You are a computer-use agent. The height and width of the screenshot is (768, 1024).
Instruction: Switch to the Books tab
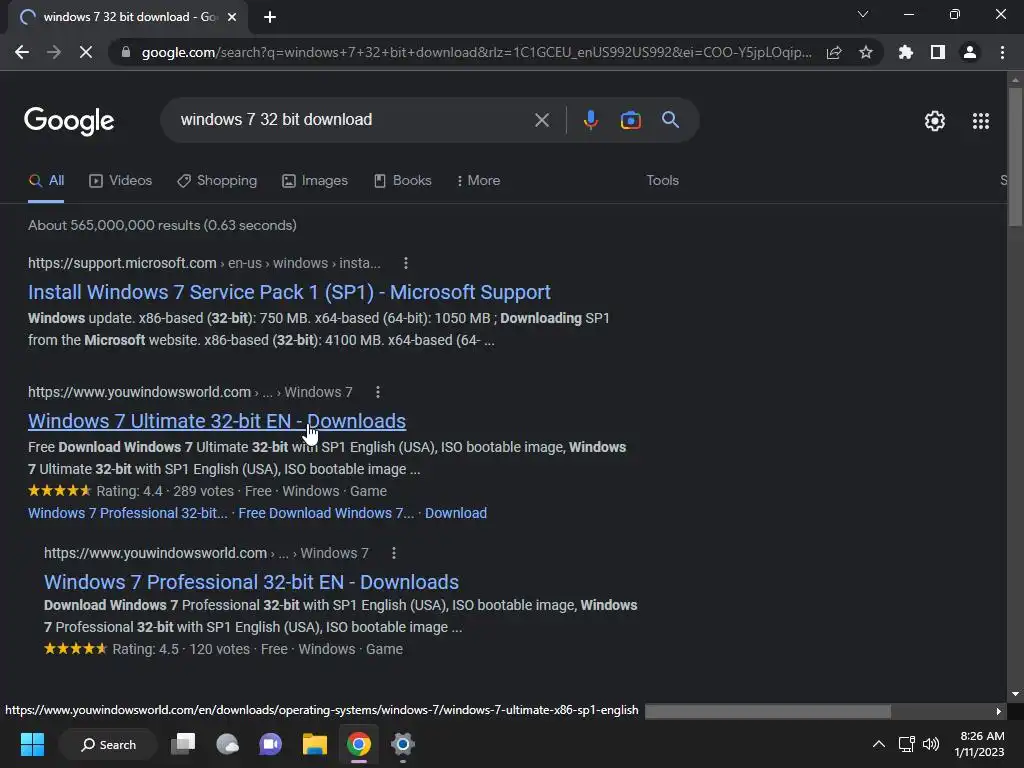[x=402, y=181]
